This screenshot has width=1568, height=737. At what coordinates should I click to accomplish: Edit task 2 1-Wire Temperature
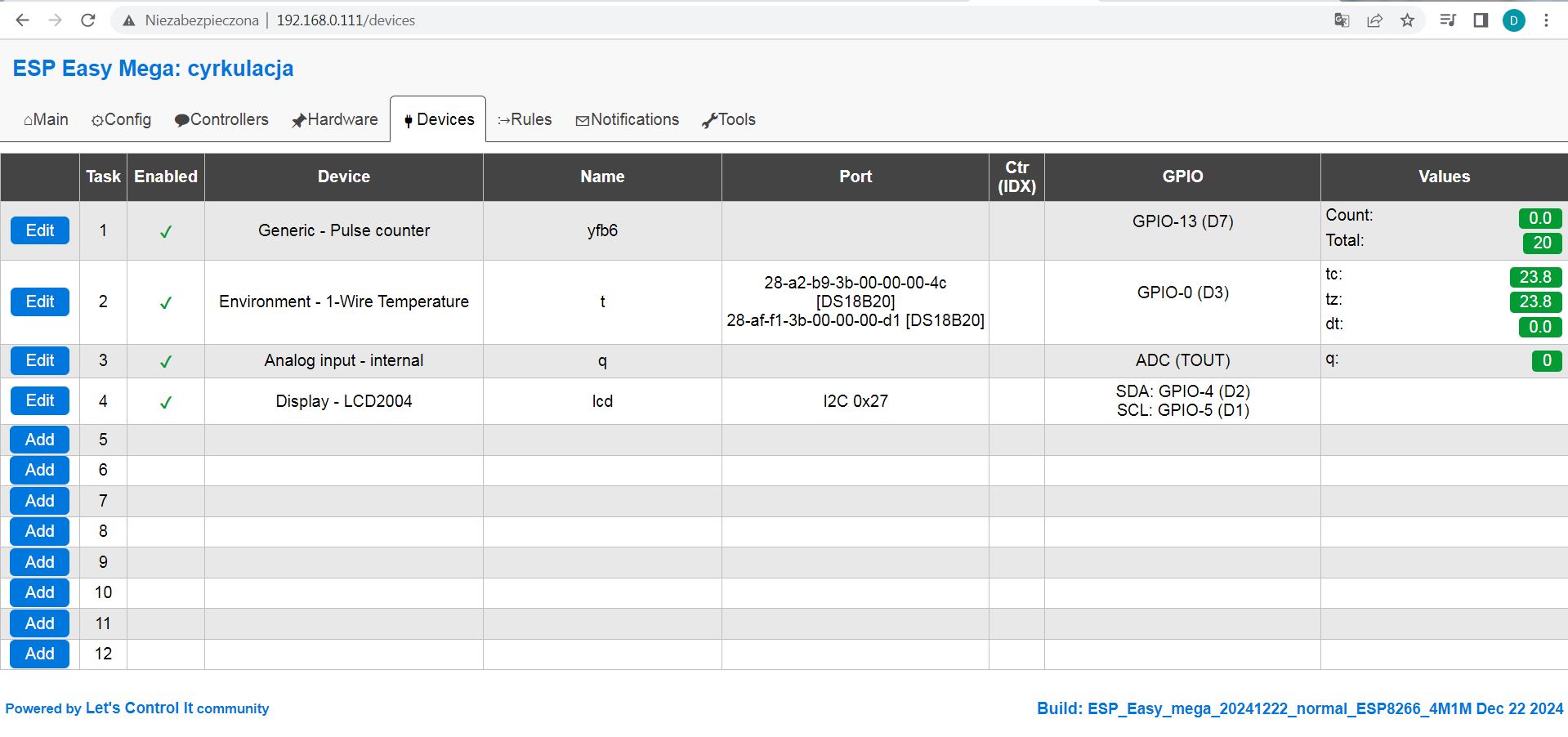[x=40, y=301]
